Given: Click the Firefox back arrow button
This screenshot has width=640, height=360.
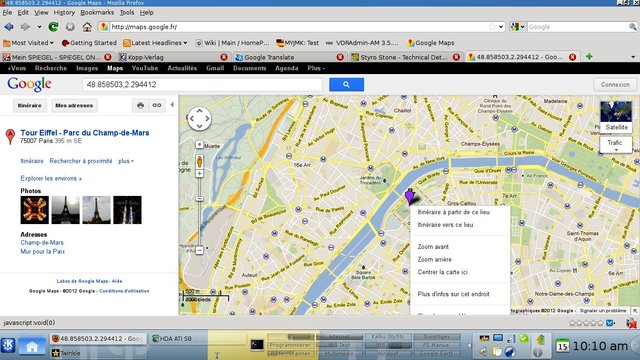Looking at the screenshot, I should [9, 27].
